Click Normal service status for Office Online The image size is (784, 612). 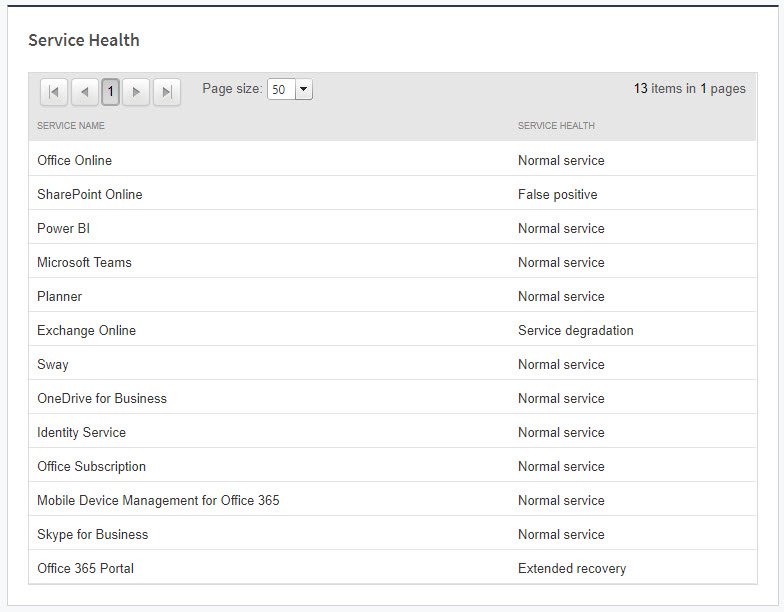click(x=561, y=160)
